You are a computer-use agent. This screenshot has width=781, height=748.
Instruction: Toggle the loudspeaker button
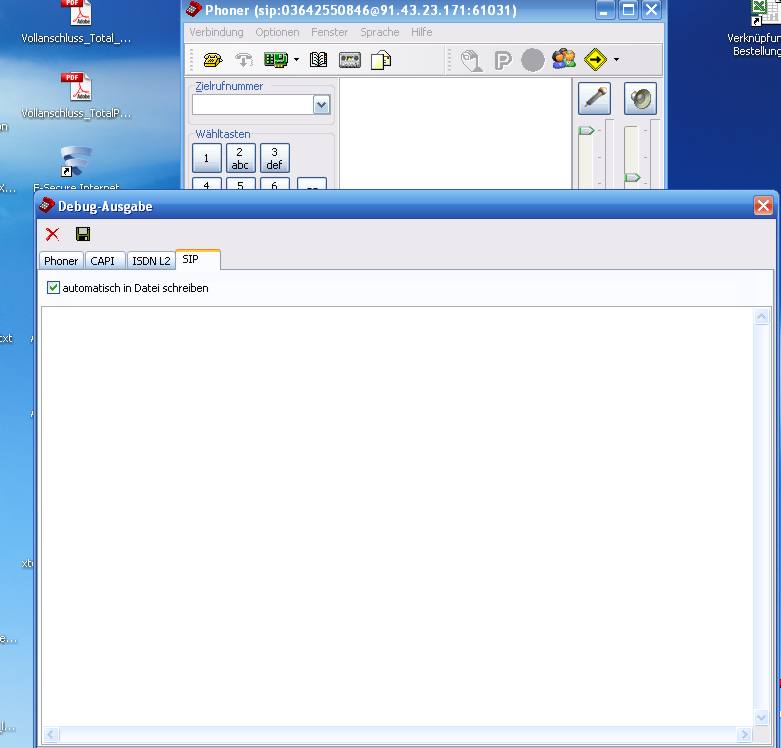point(640,98)
